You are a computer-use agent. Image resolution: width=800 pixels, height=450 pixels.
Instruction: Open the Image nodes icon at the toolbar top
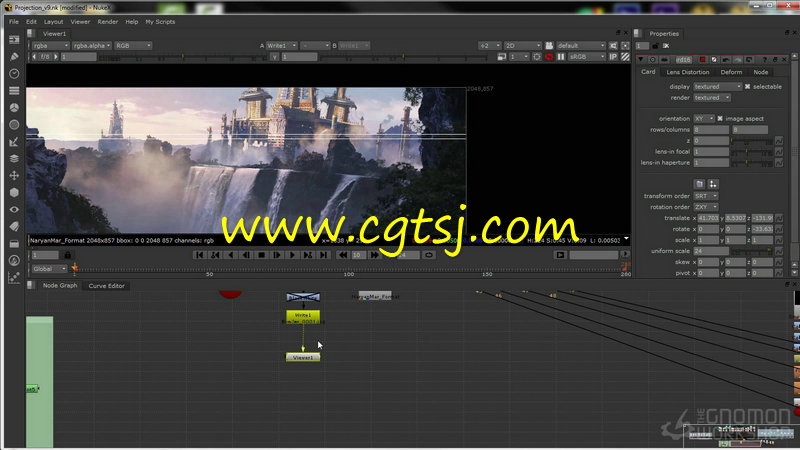[x=14, y=40]
